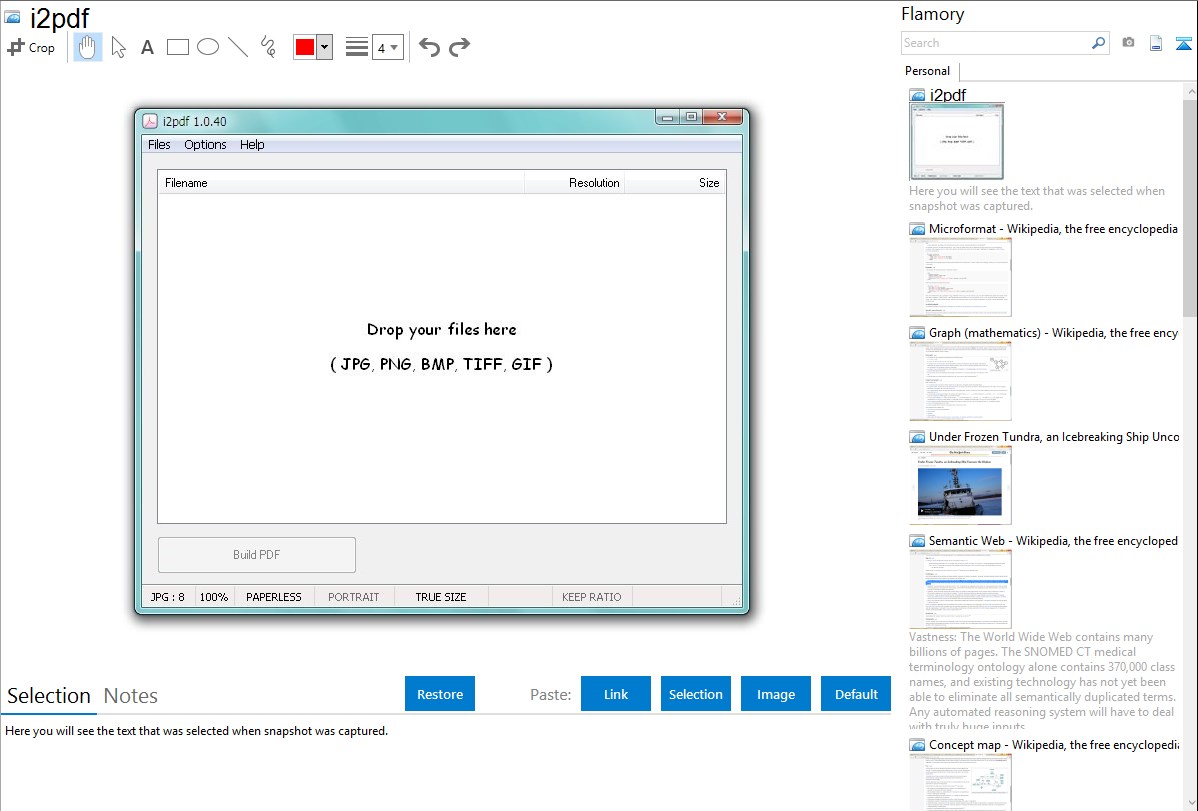
Task: Toggle PORTRAIT in the i2pdf status bar
Action: (x=354, y=597)
